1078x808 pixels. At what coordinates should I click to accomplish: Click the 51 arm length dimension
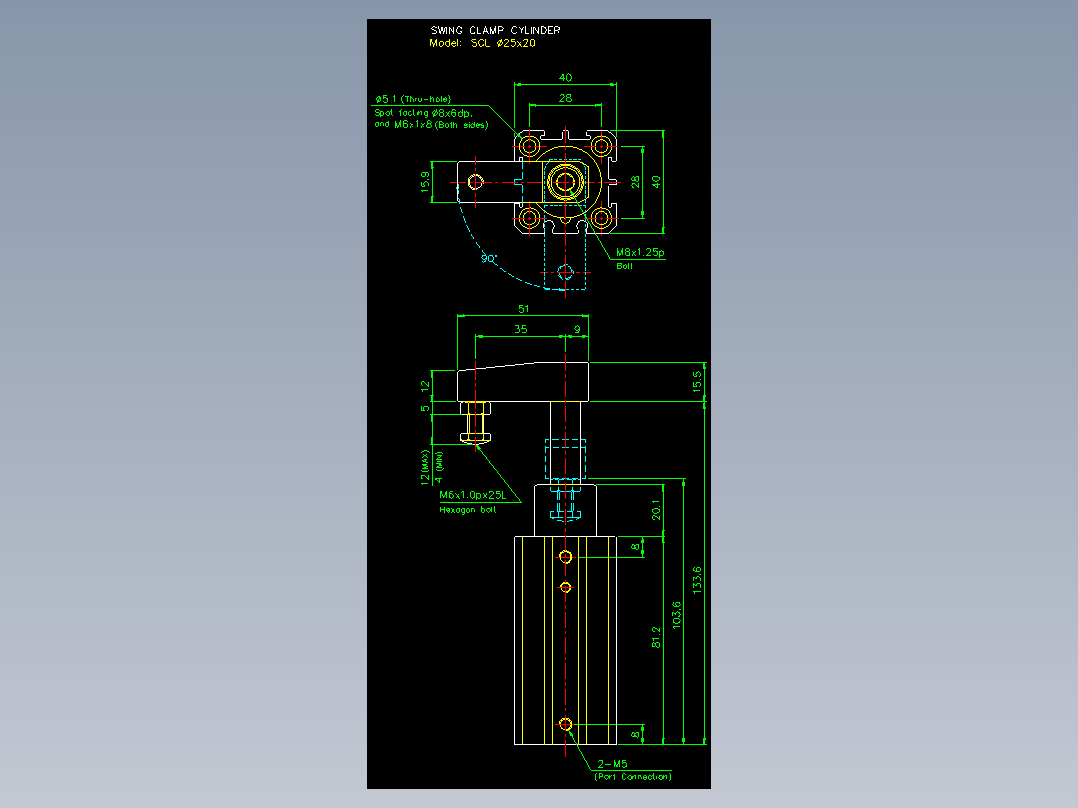point(523,309)
